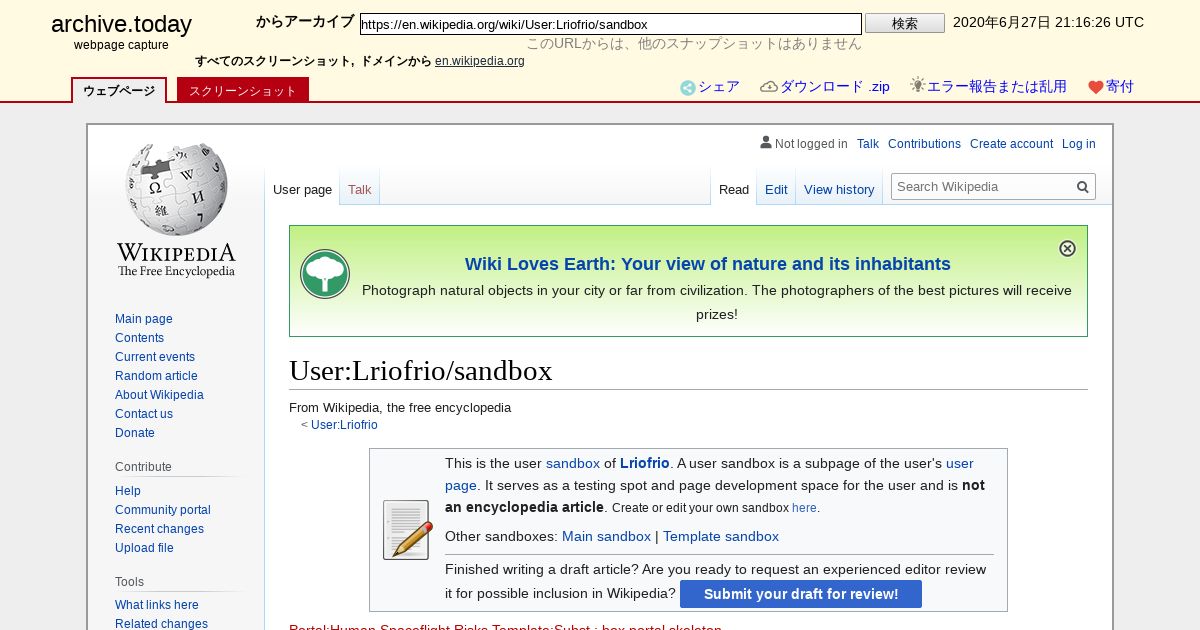Open Recent changes link
The width and height of the screenshot is (1200, 630).
tap(159, 529)
